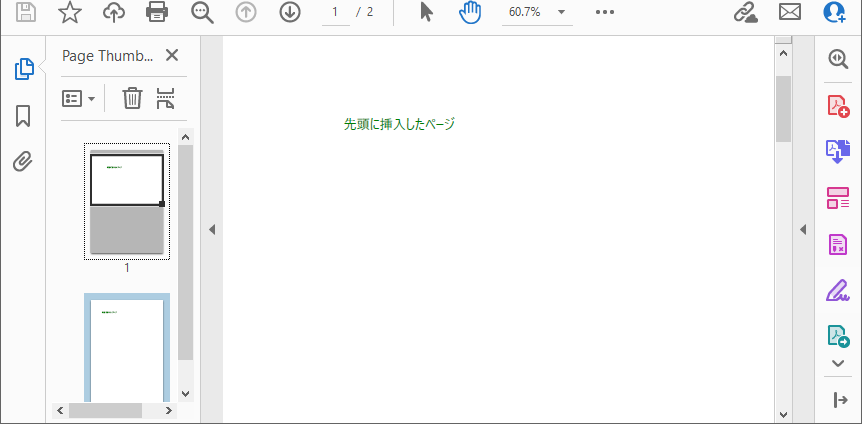Image resolution: width=862 pixels, height=424 pixels.
Task: Expand the right tools pane arrow icon
Action: pyautogui.click(x=840, y=400)
